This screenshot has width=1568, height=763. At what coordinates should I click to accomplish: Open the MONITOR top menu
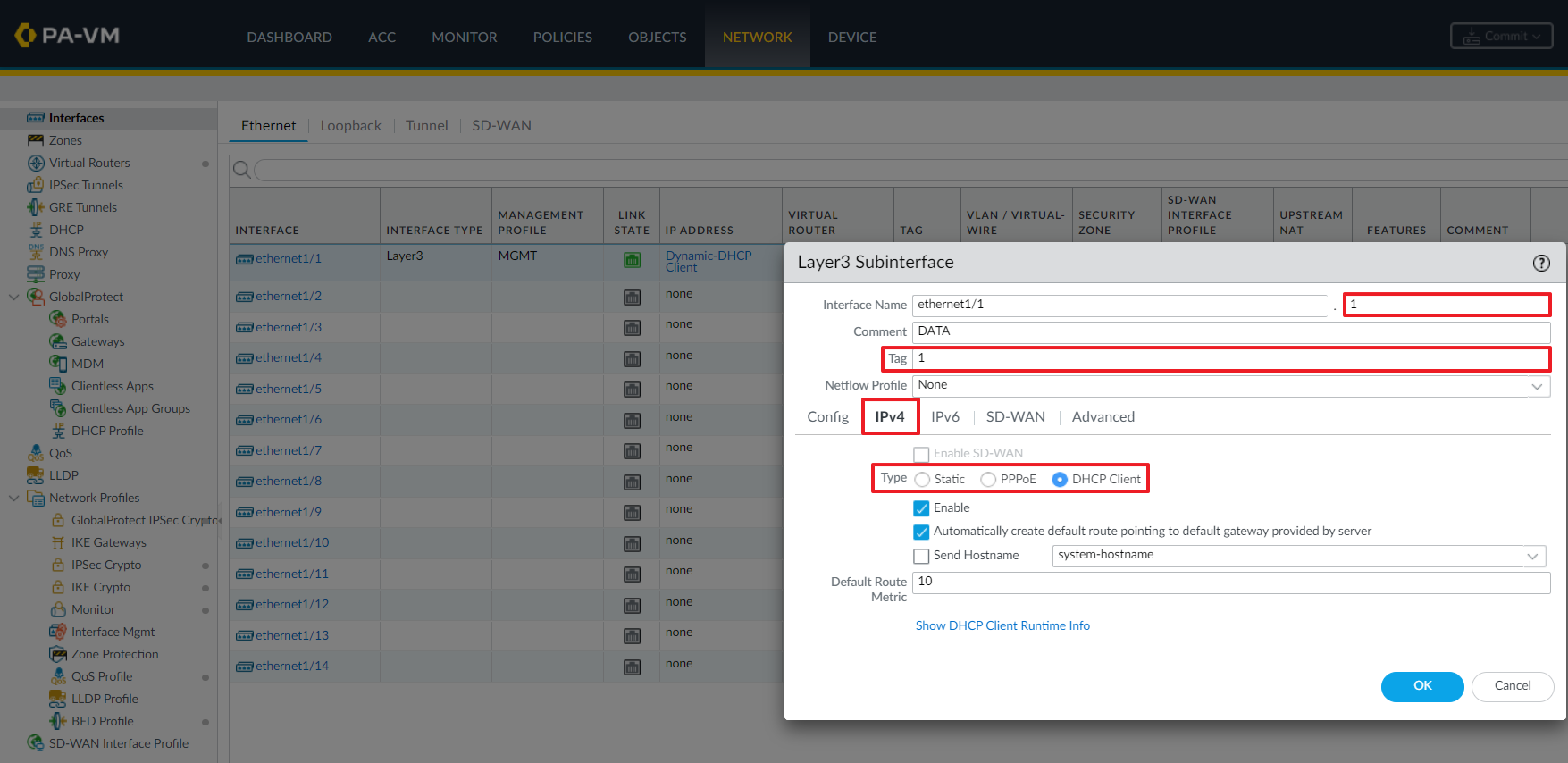click(x=464, y=37)
